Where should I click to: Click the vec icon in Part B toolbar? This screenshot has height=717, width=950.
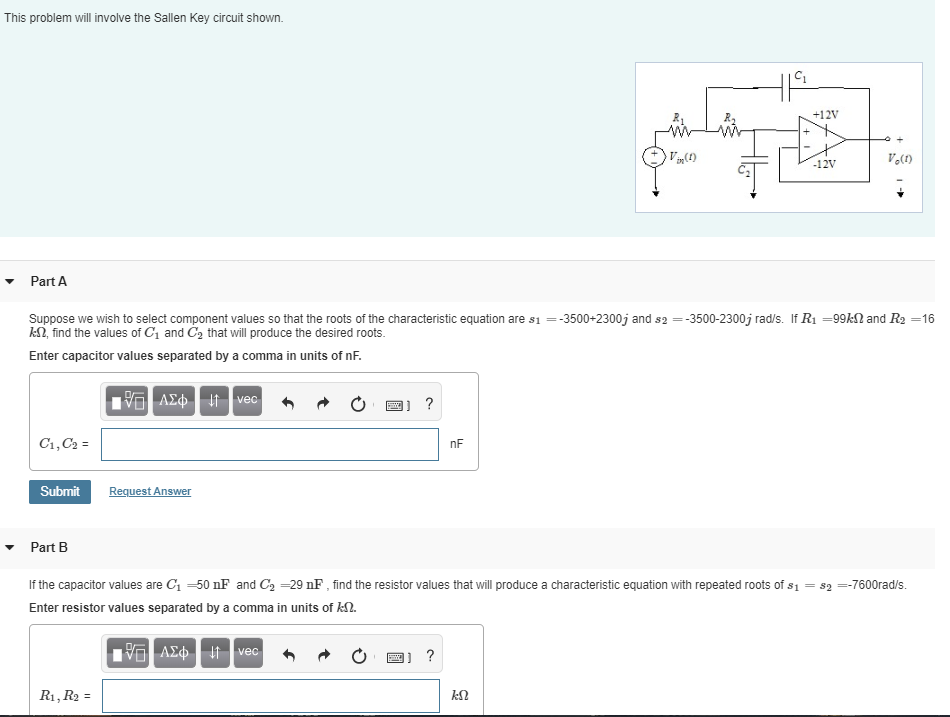(x=246, y=654)
